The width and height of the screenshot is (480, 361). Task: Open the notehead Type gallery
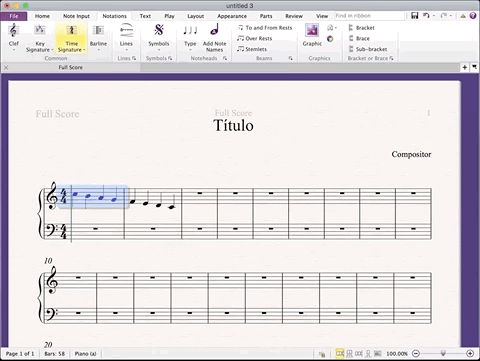pyautogui.click(x=190, y=37)
